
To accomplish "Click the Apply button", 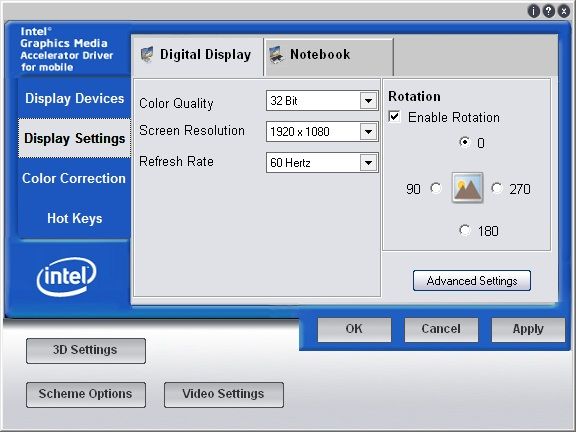I will (528, 330).
